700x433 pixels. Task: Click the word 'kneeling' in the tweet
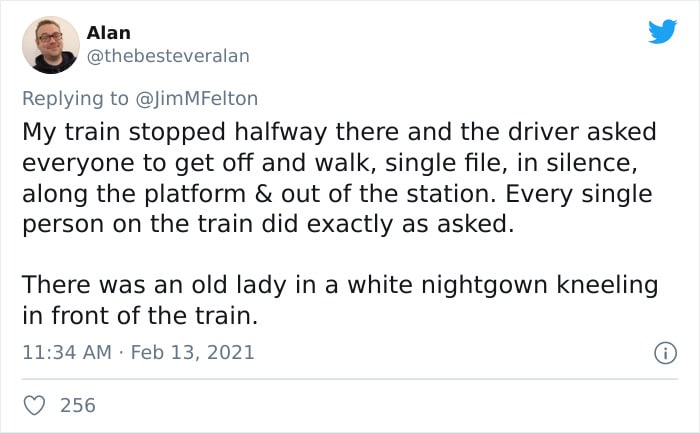tap(607, 286)
